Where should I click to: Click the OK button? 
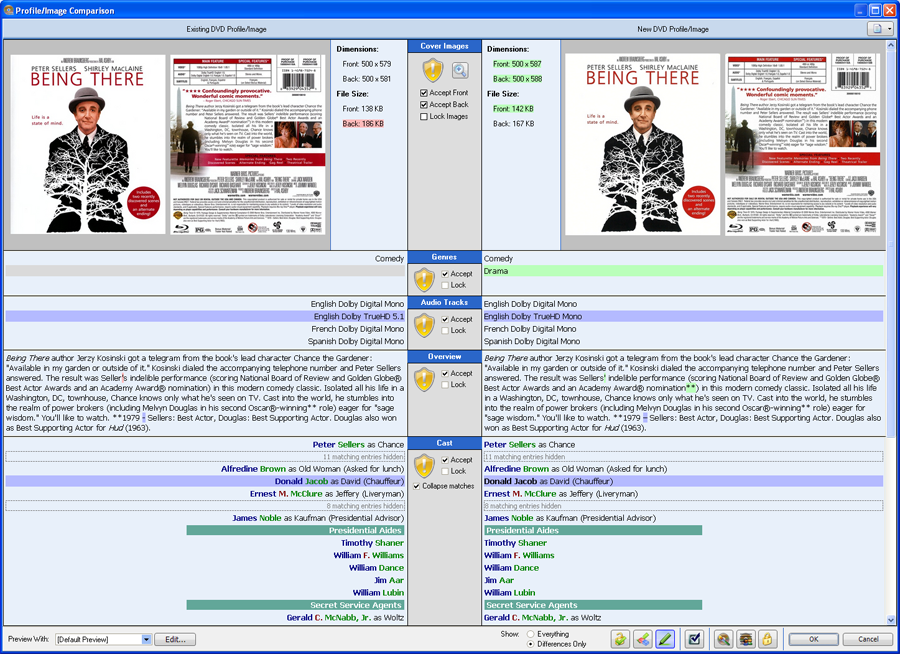tap(813, 639)
